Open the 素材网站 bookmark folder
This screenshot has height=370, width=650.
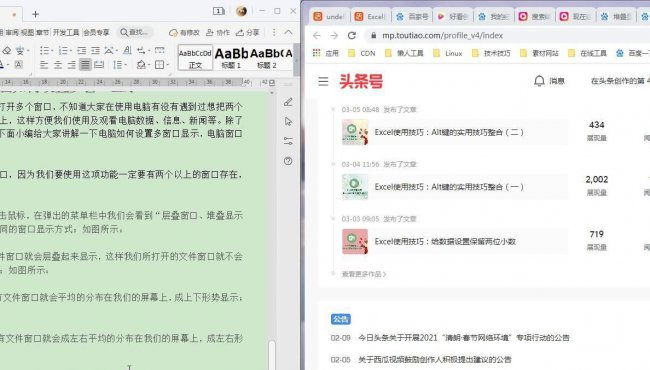click(539, 53)
